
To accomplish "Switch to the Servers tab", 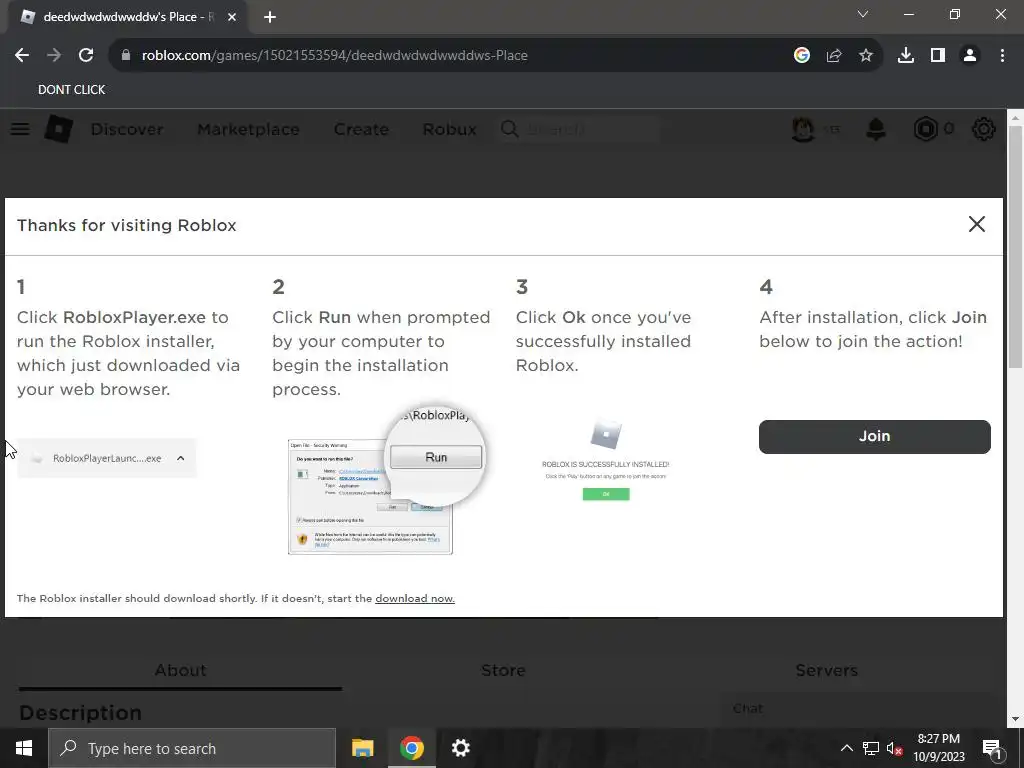I will coord(826,671).
